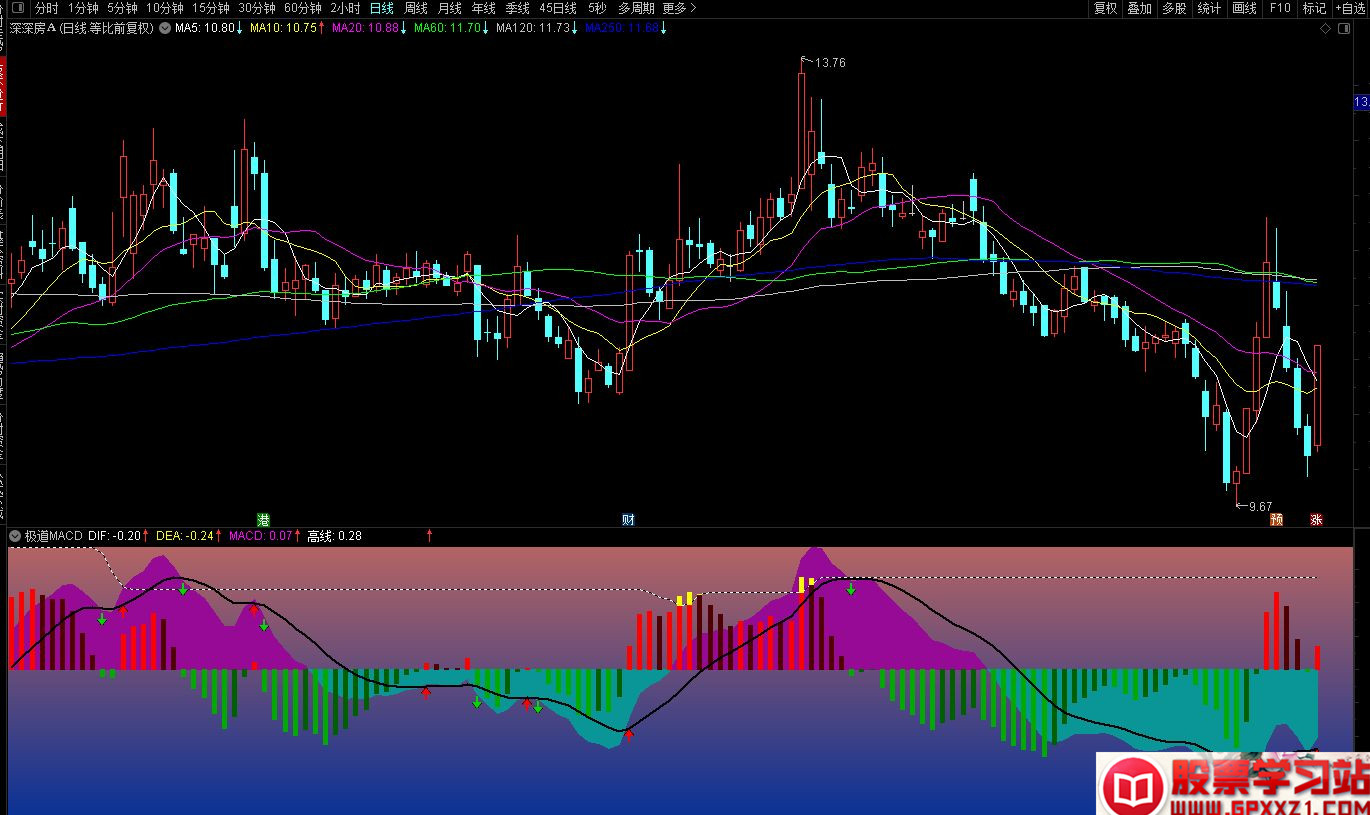Open the 统计 statistics tool
This screenshot has width=1370, height=815.
pos(1209,8)
